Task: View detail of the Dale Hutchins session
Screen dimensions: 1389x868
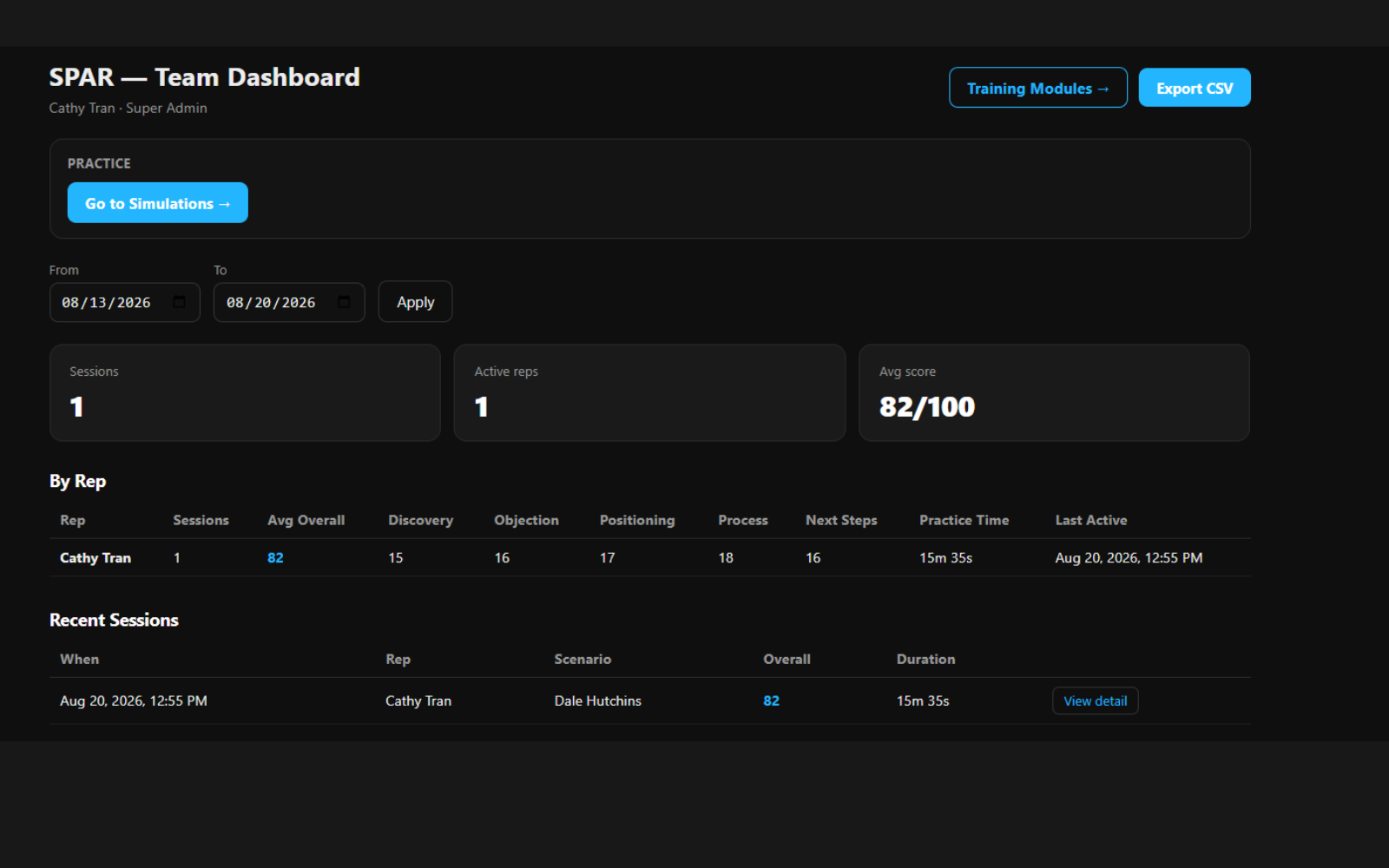Action: click(x=1095, y=700)
